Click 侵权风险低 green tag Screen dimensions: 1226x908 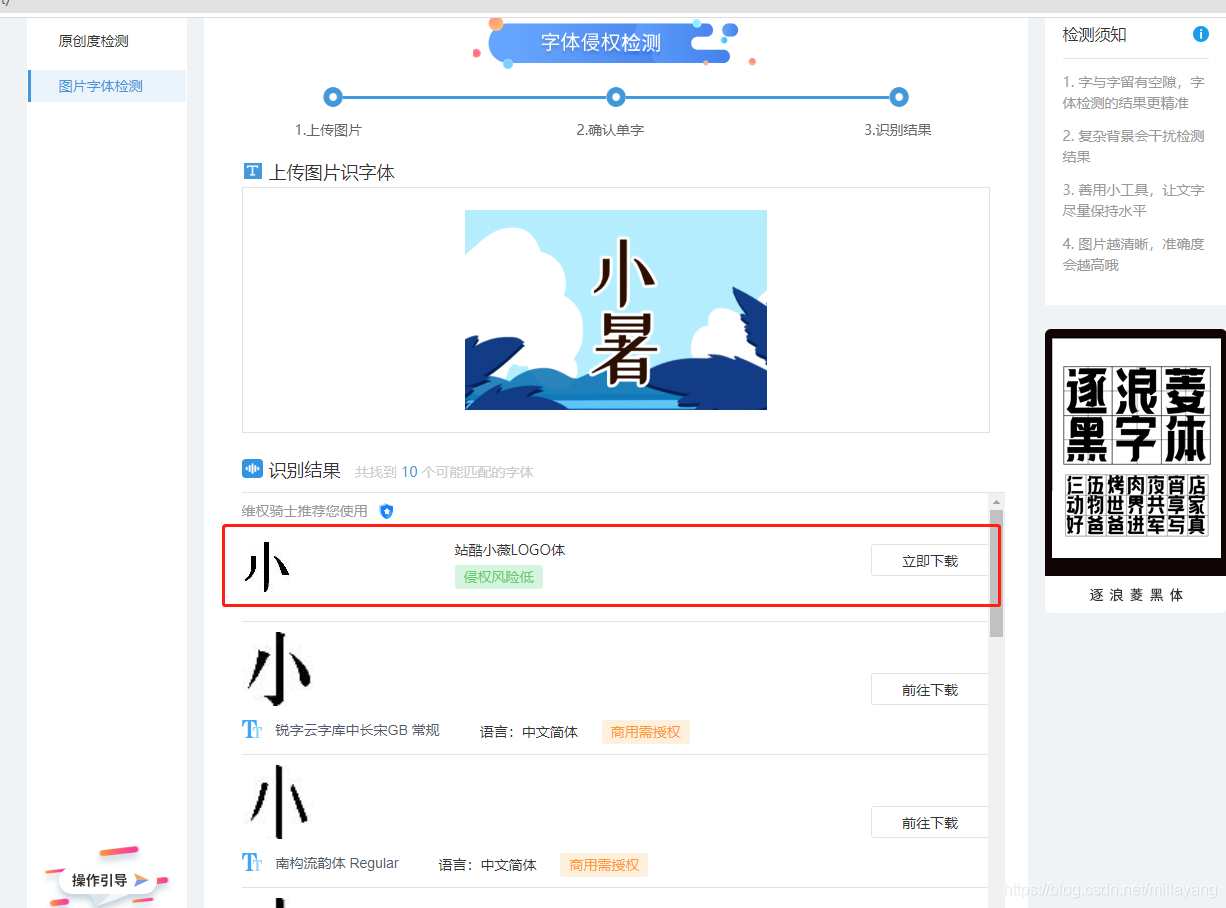[x=499, y=577]
